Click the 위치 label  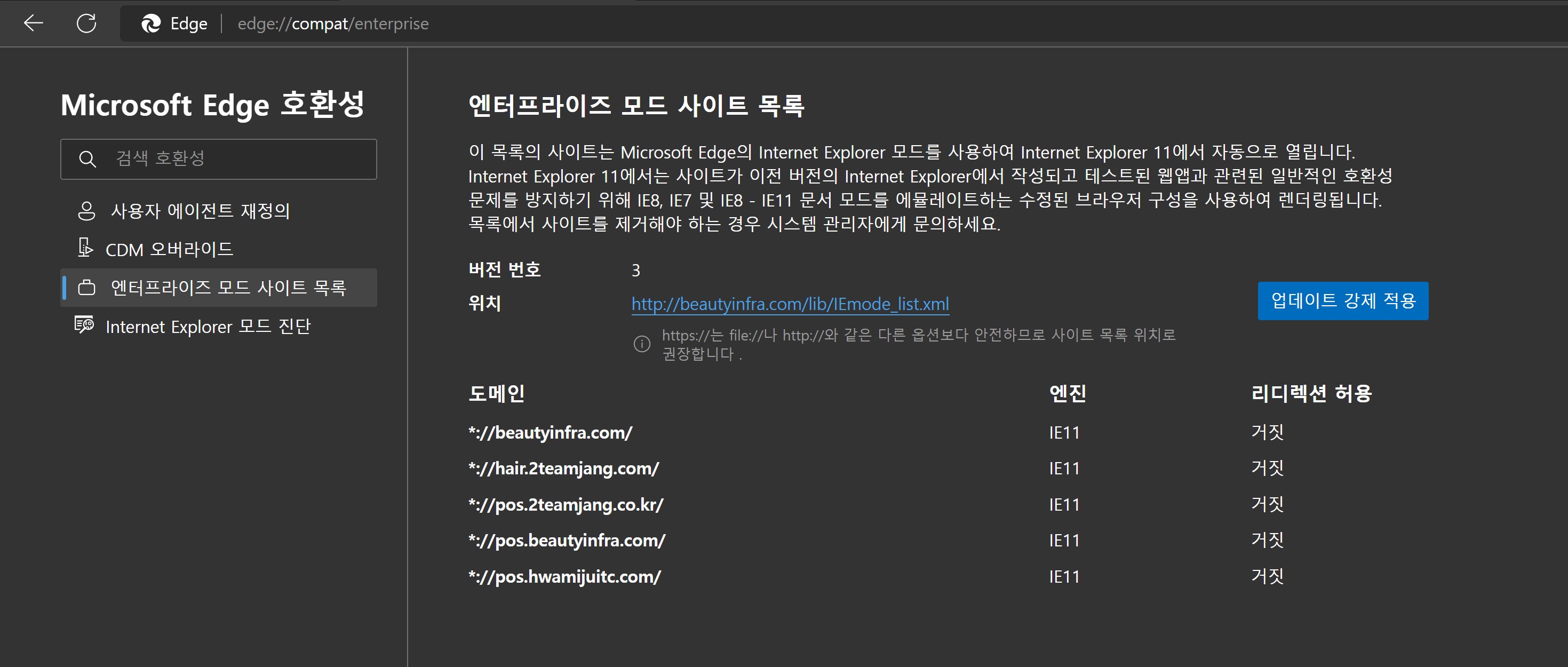pyautogui.click(x=484, y=303)
